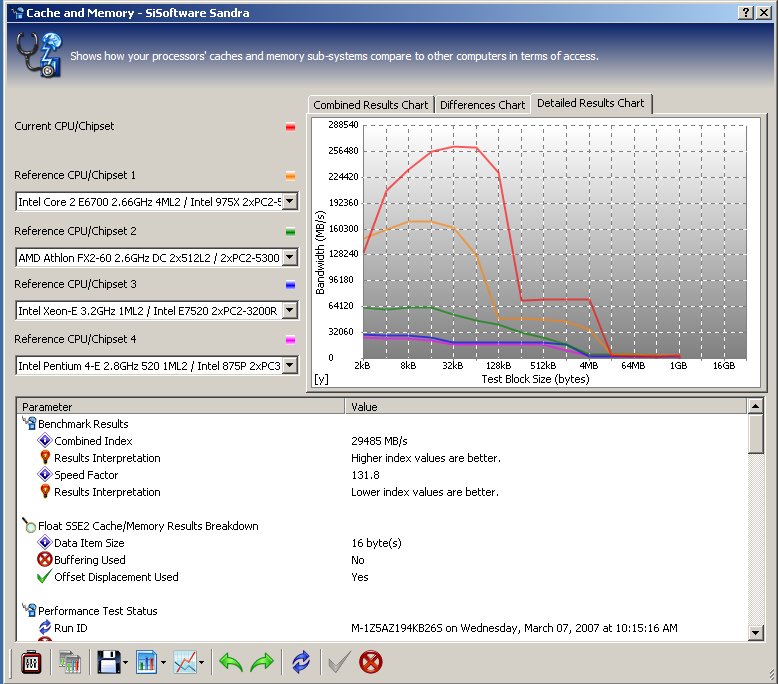Image resolution: width=778 pixels, height=684 pixels.
Task: Open Reference CPU/Chipset 4 dropdown
Action: point(290,366)
